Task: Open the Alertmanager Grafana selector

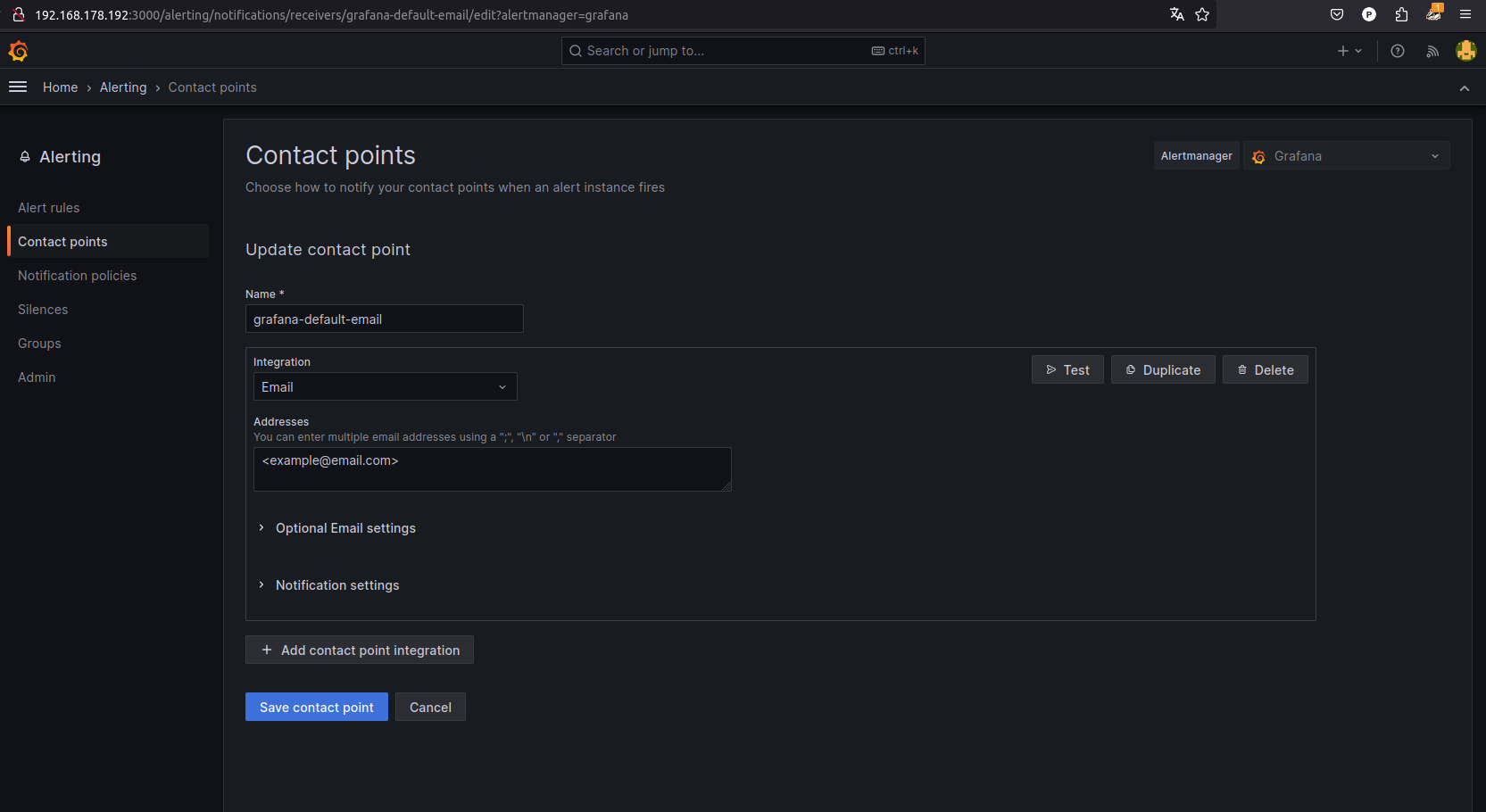Action: click(x=1346, y=156)
